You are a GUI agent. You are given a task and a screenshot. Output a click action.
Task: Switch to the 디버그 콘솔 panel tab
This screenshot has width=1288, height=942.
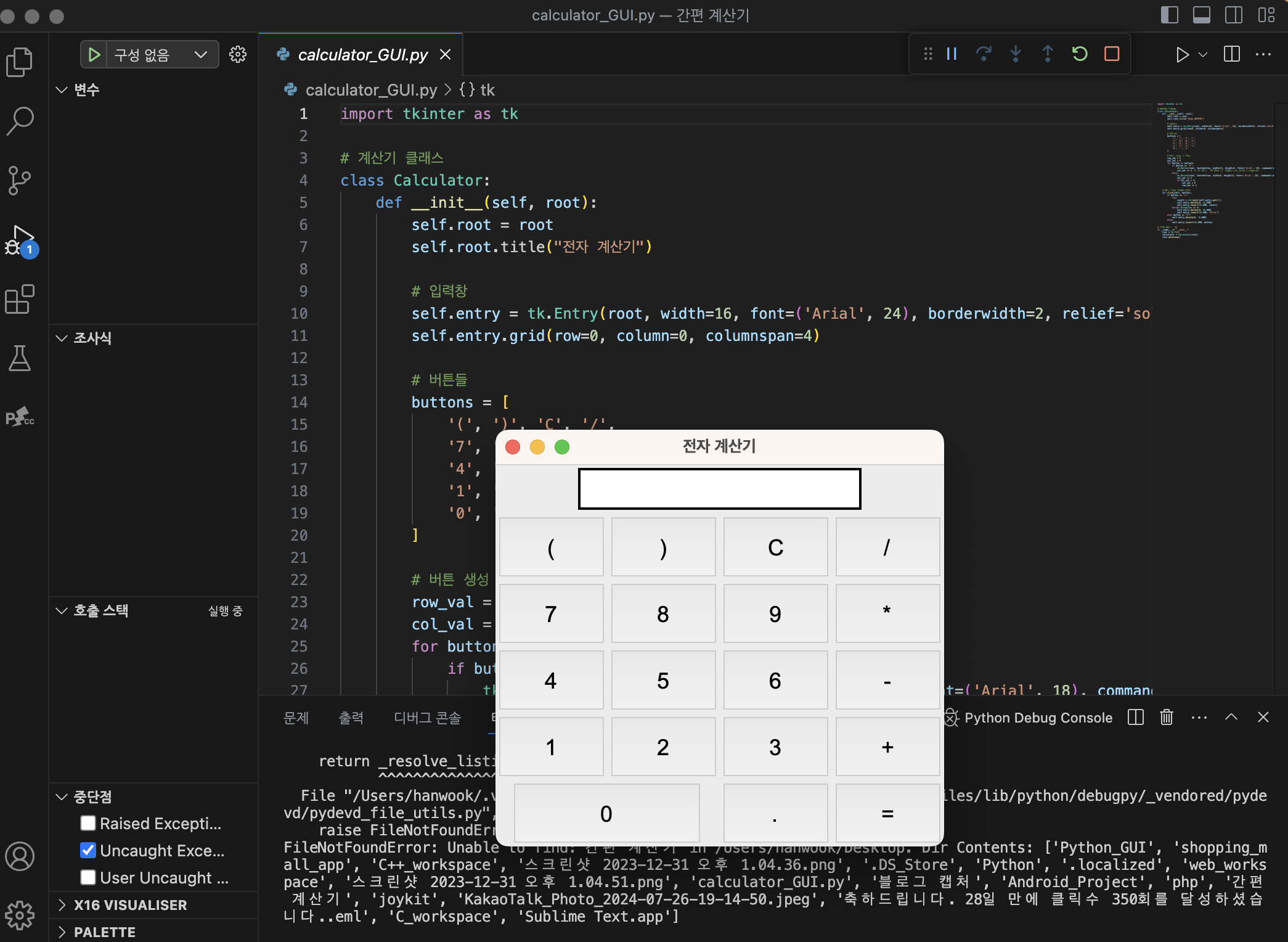click(427, 718)
